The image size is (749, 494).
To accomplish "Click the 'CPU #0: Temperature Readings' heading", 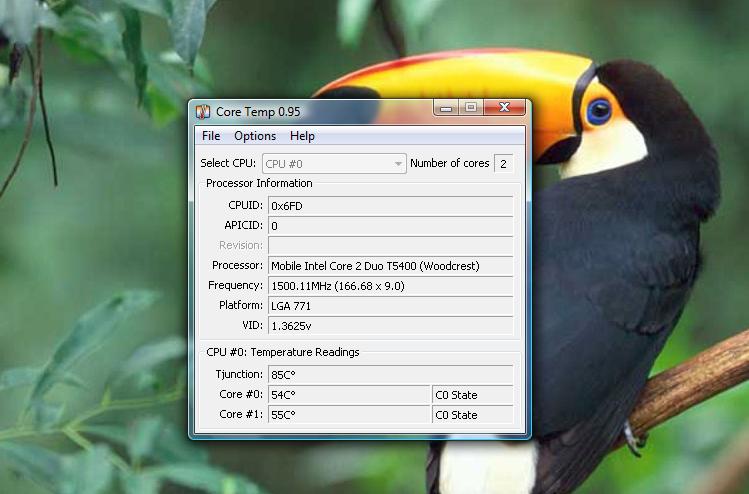I will [283, 352].
